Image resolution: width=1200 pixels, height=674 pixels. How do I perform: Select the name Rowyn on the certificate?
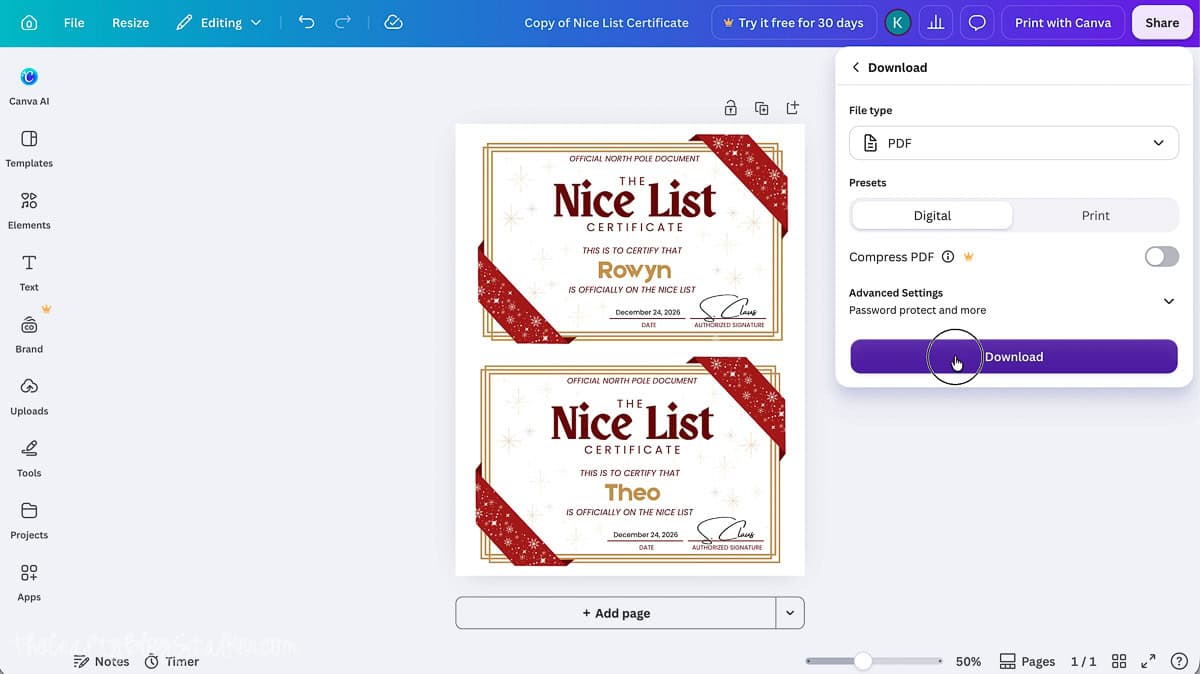click(x=634, y=270)
